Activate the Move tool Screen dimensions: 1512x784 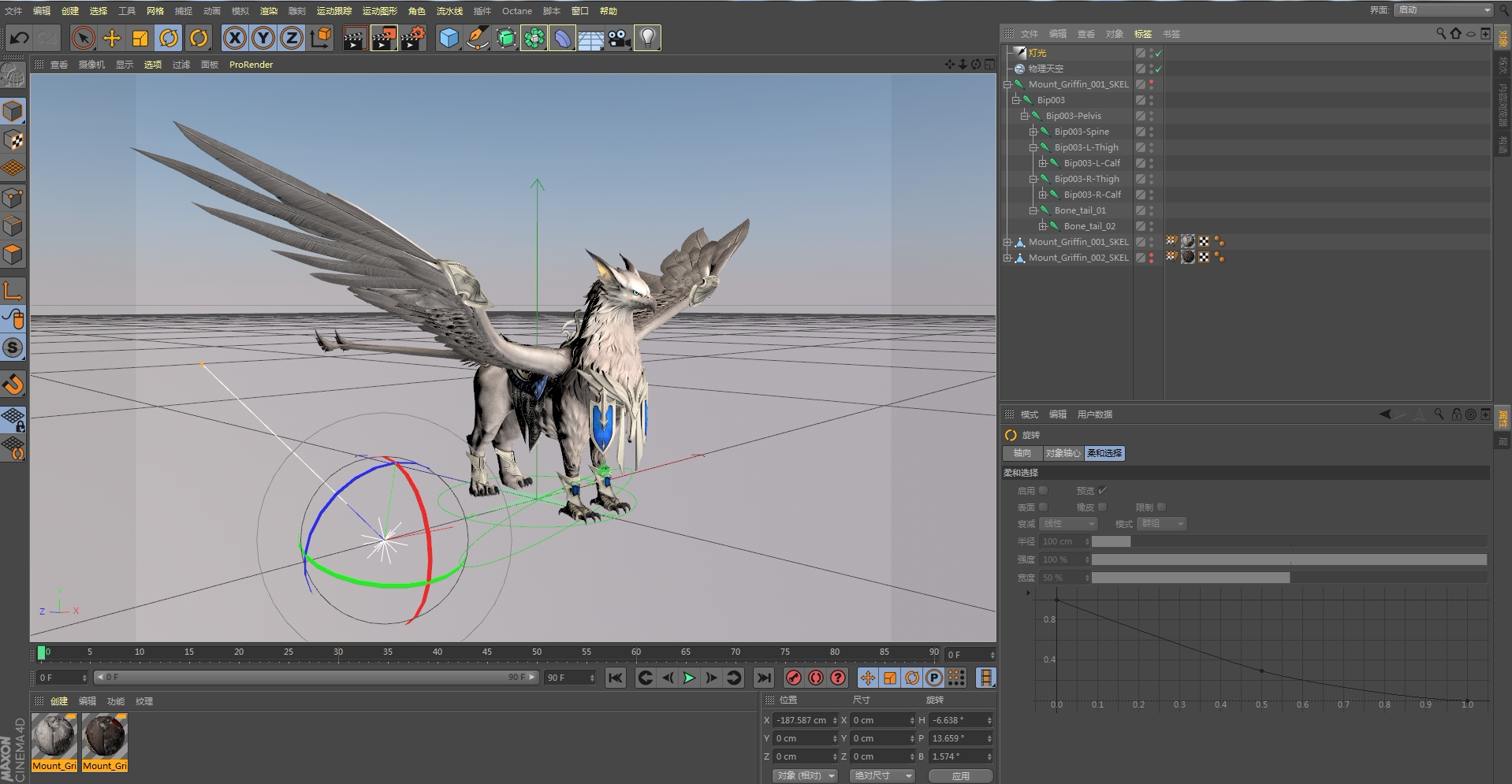tap(112, 38)
